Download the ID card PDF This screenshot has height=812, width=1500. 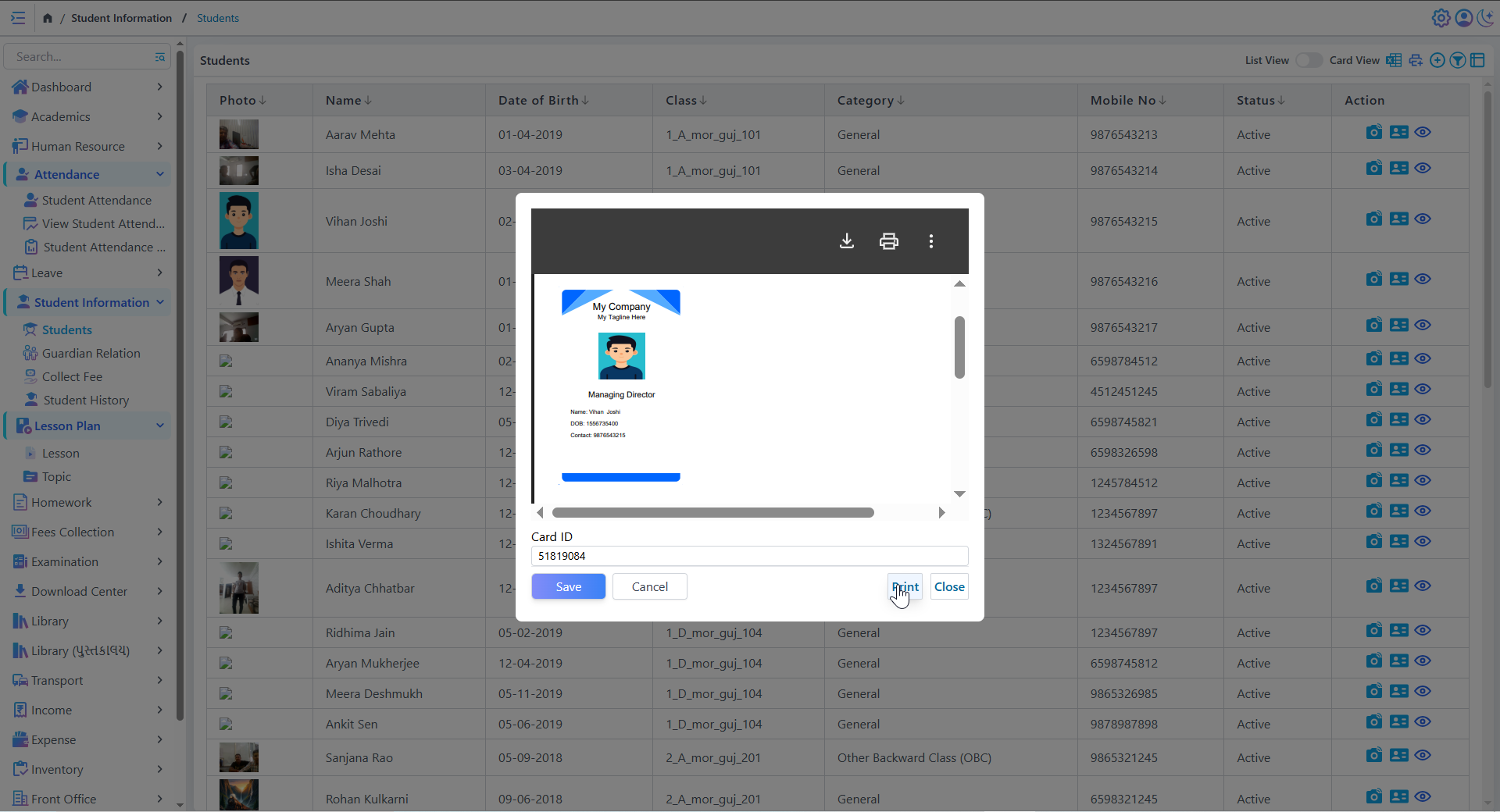click(x=847, y=241)
